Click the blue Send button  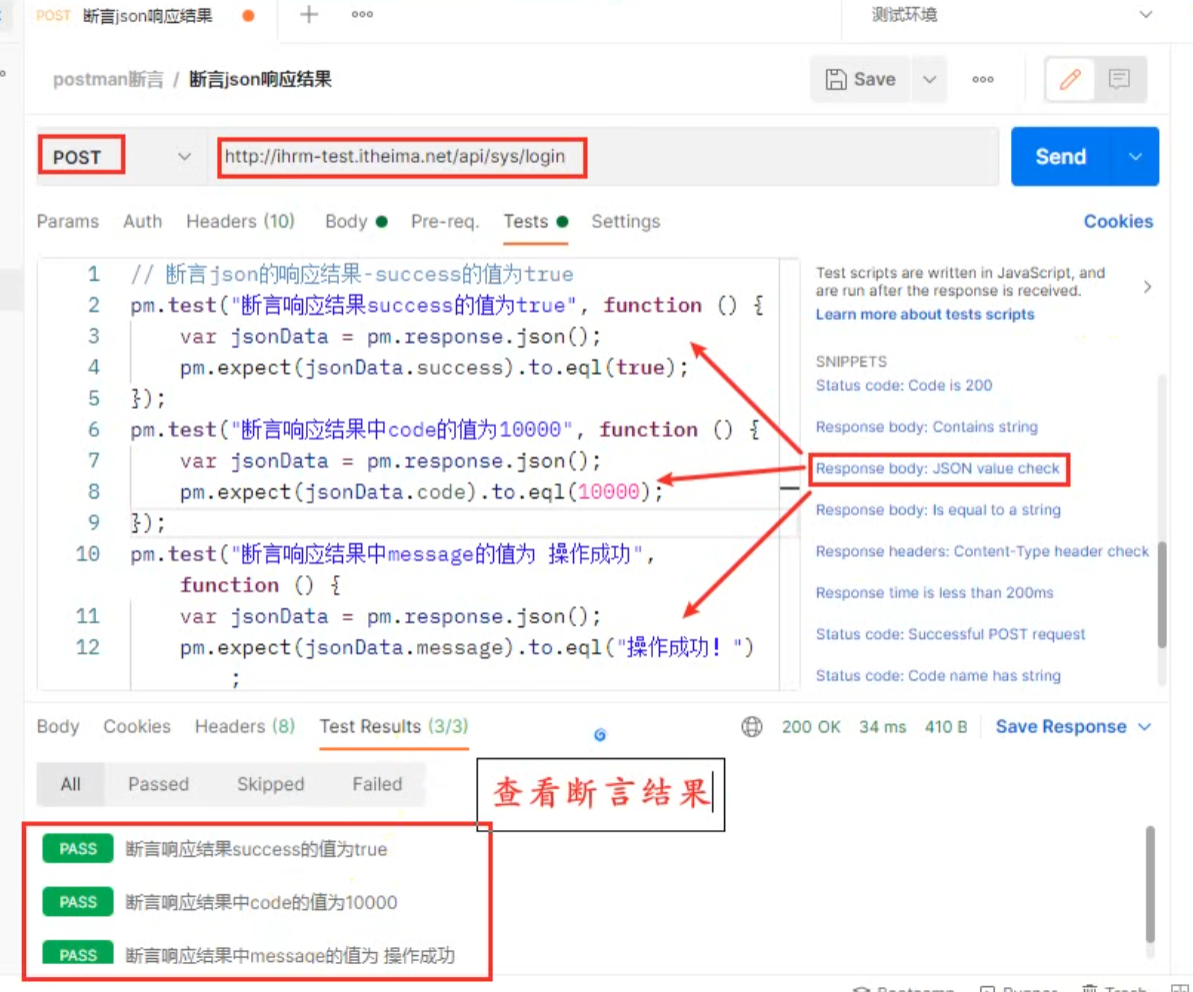(1060, 157)
